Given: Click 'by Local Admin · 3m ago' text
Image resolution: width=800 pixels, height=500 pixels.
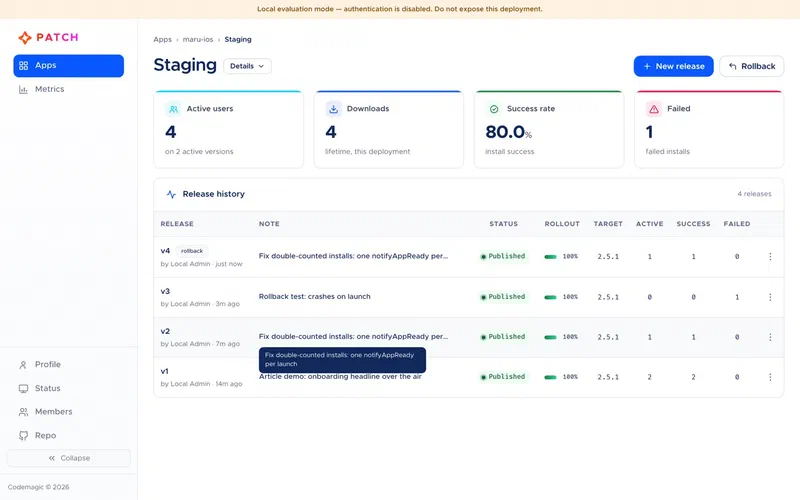Looking at the screenshot, I should coord(200,304).
